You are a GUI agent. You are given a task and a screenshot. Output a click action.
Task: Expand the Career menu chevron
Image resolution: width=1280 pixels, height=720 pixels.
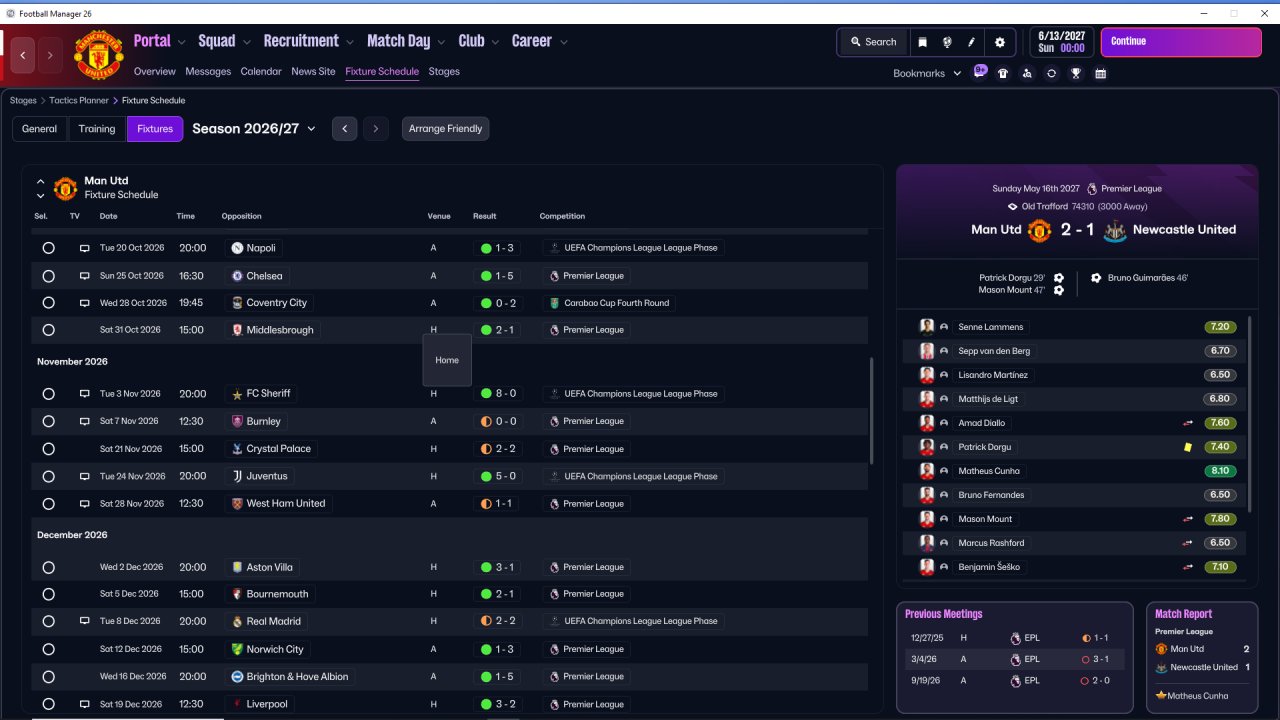[x=564, y=42]
